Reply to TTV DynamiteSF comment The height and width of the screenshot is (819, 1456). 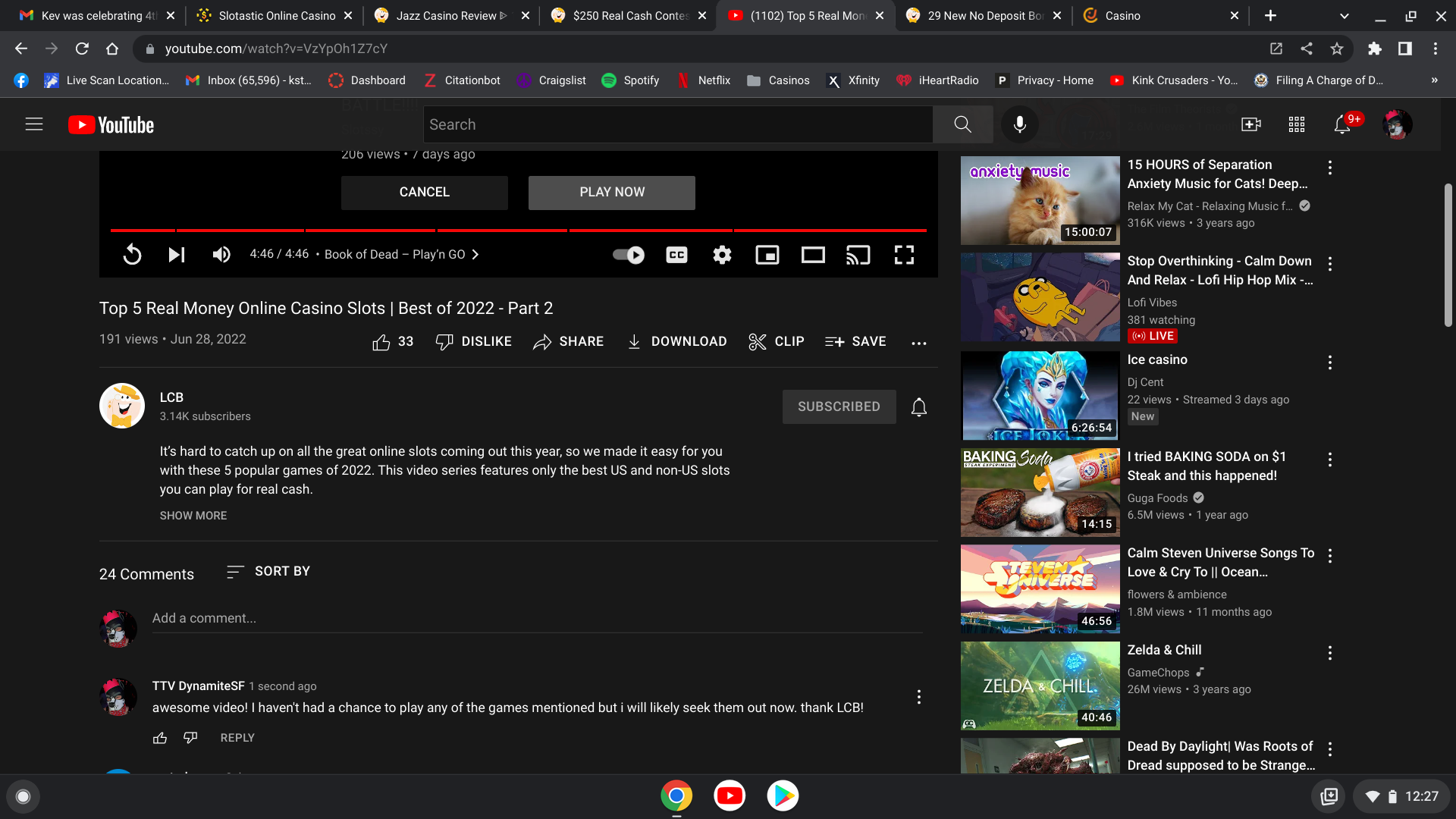tap(237, 738)
